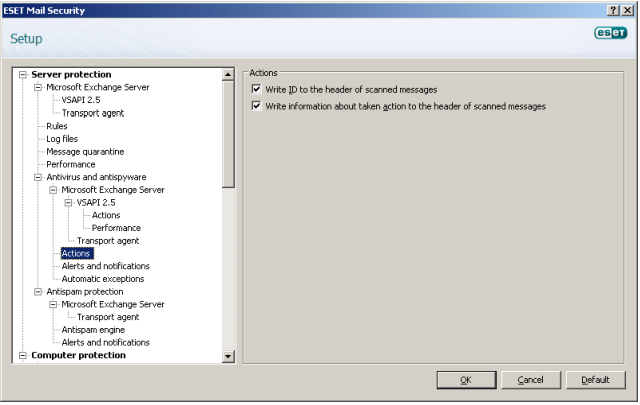Select Performance under Antivirus VSAPI 2.5

click(116, 228)
